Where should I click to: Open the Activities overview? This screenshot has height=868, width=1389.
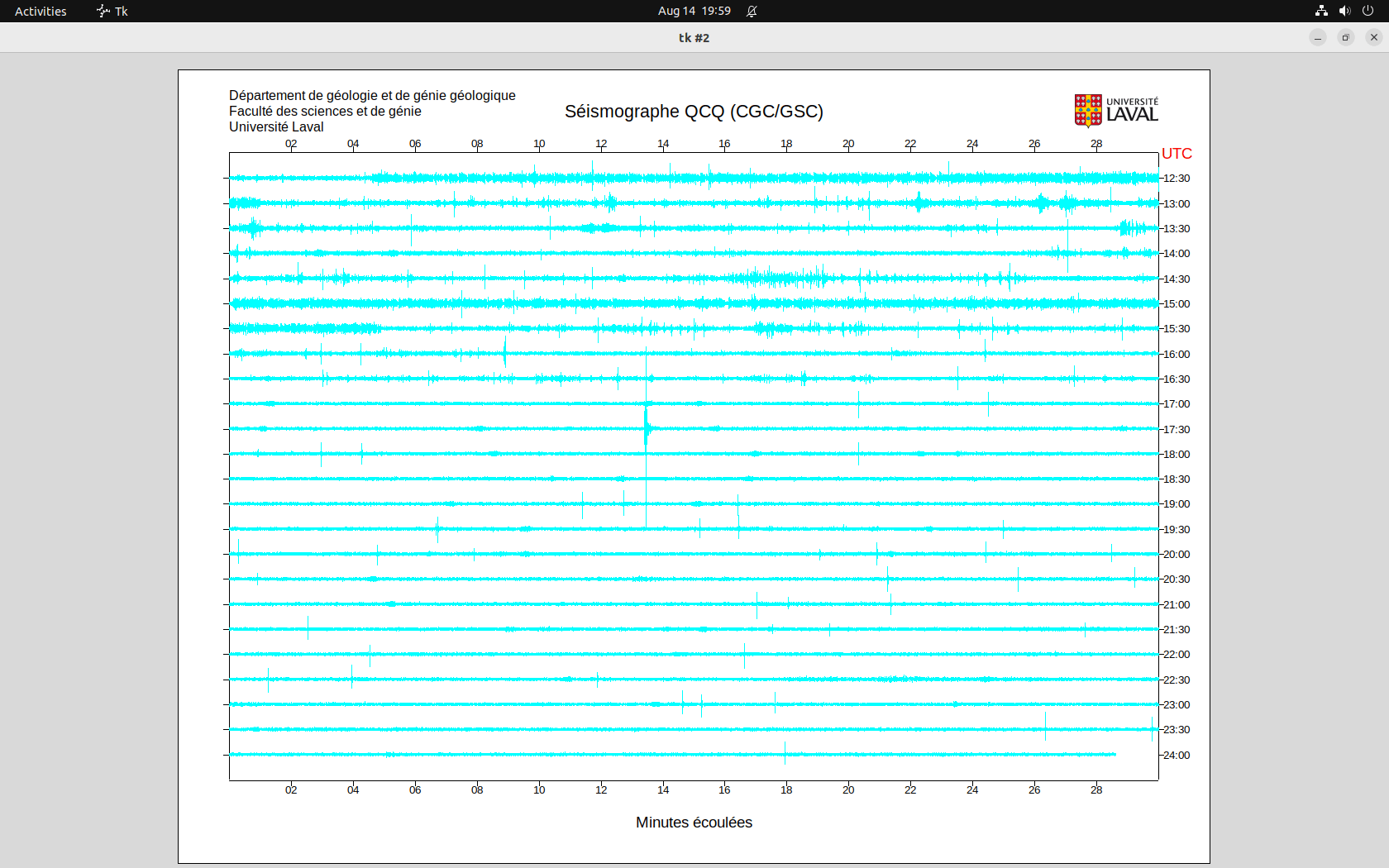click(41, 11)
